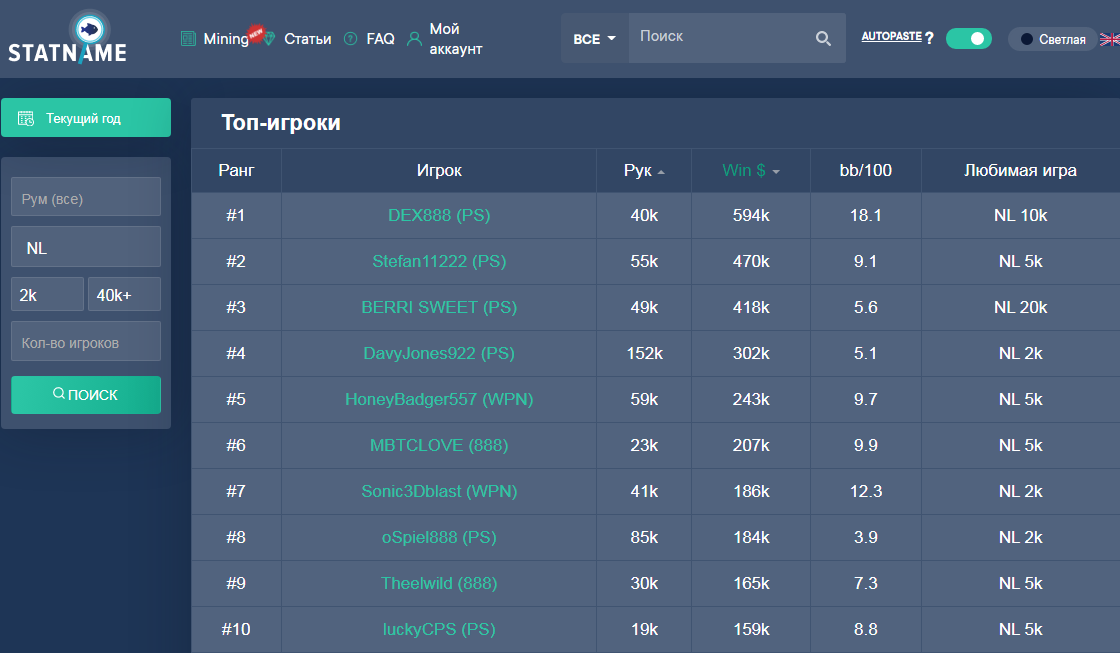Sort table by Win $ column
The width and height of the screenshot is (1120, 653).
(x=750, y=171)
